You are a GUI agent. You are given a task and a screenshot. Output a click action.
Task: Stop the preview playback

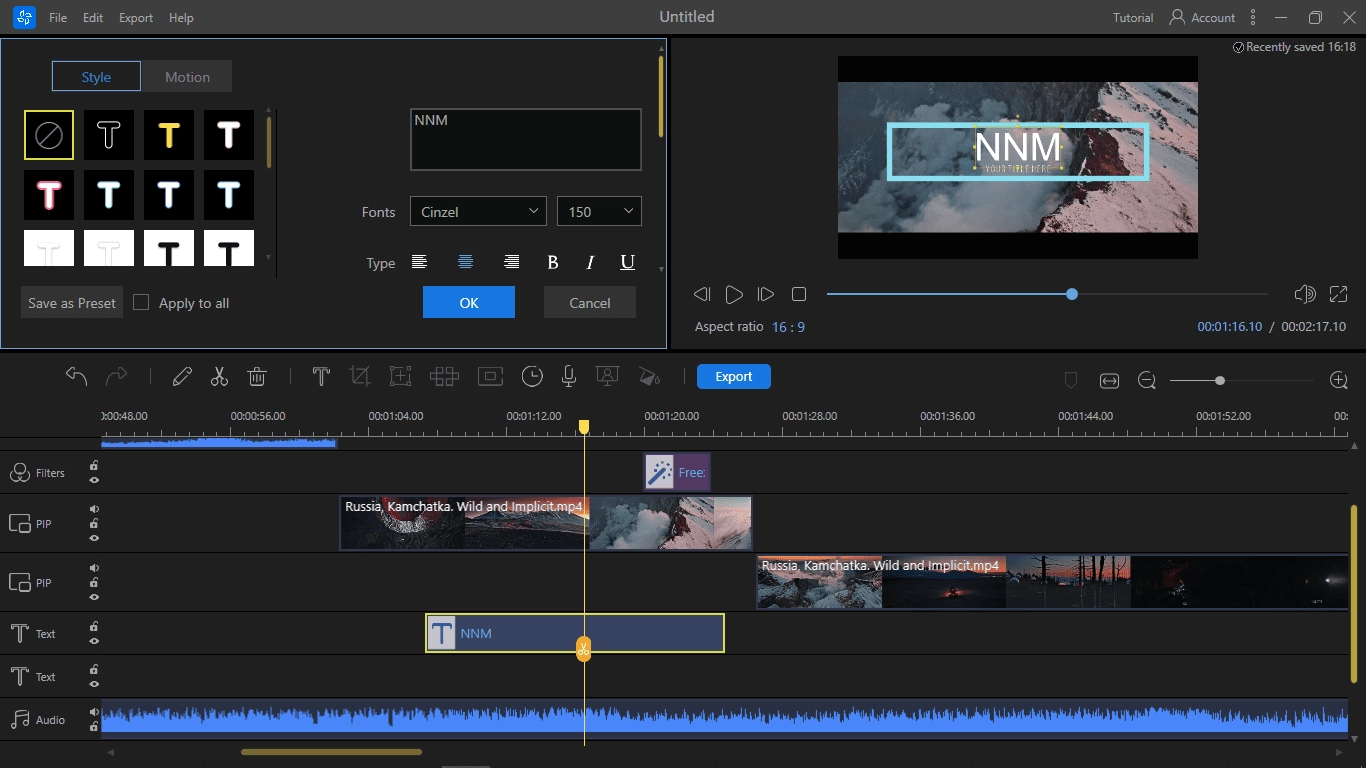[799, 294]
